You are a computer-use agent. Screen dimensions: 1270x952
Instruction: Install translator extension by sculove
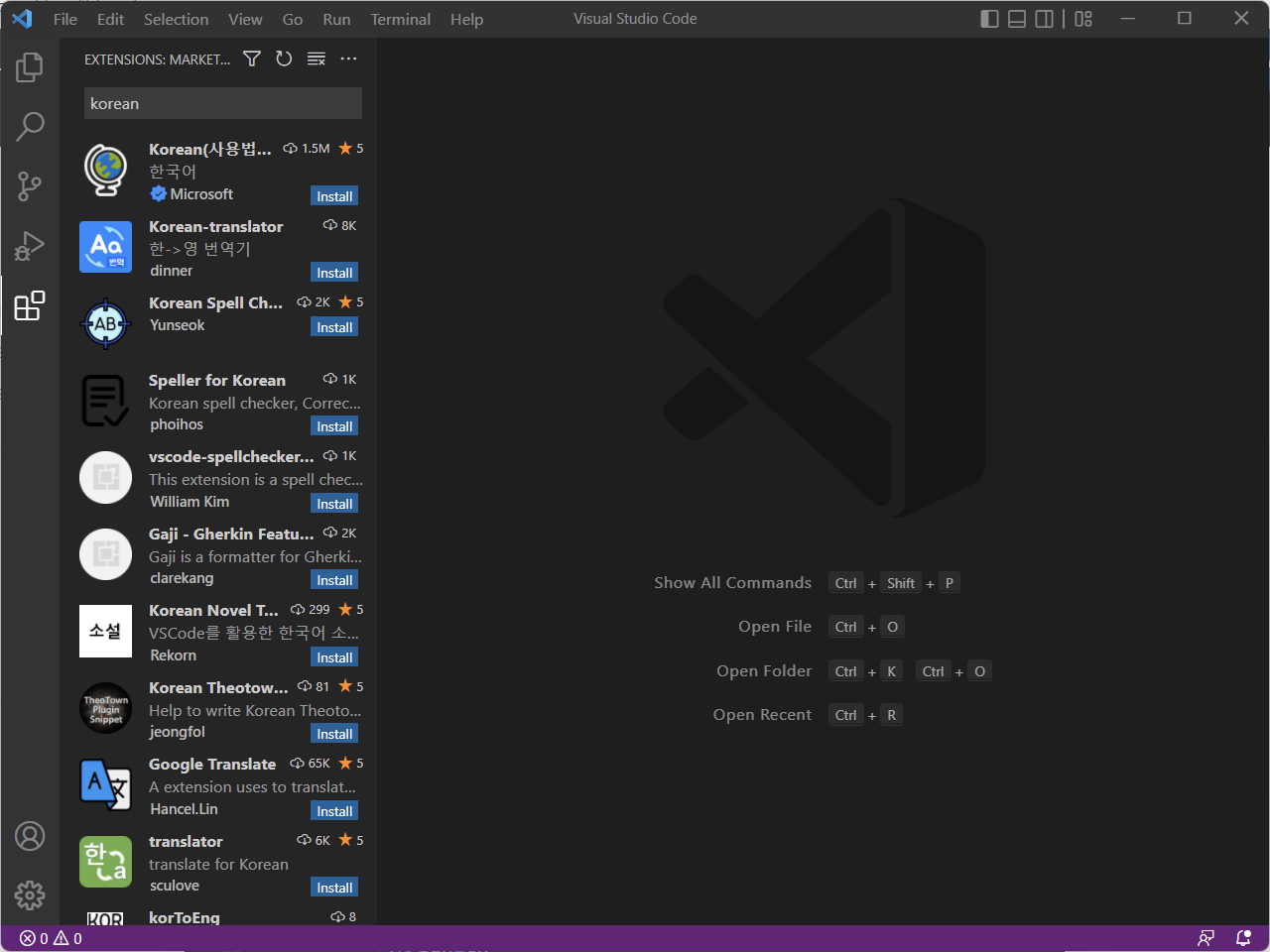[x=334, y=888]
